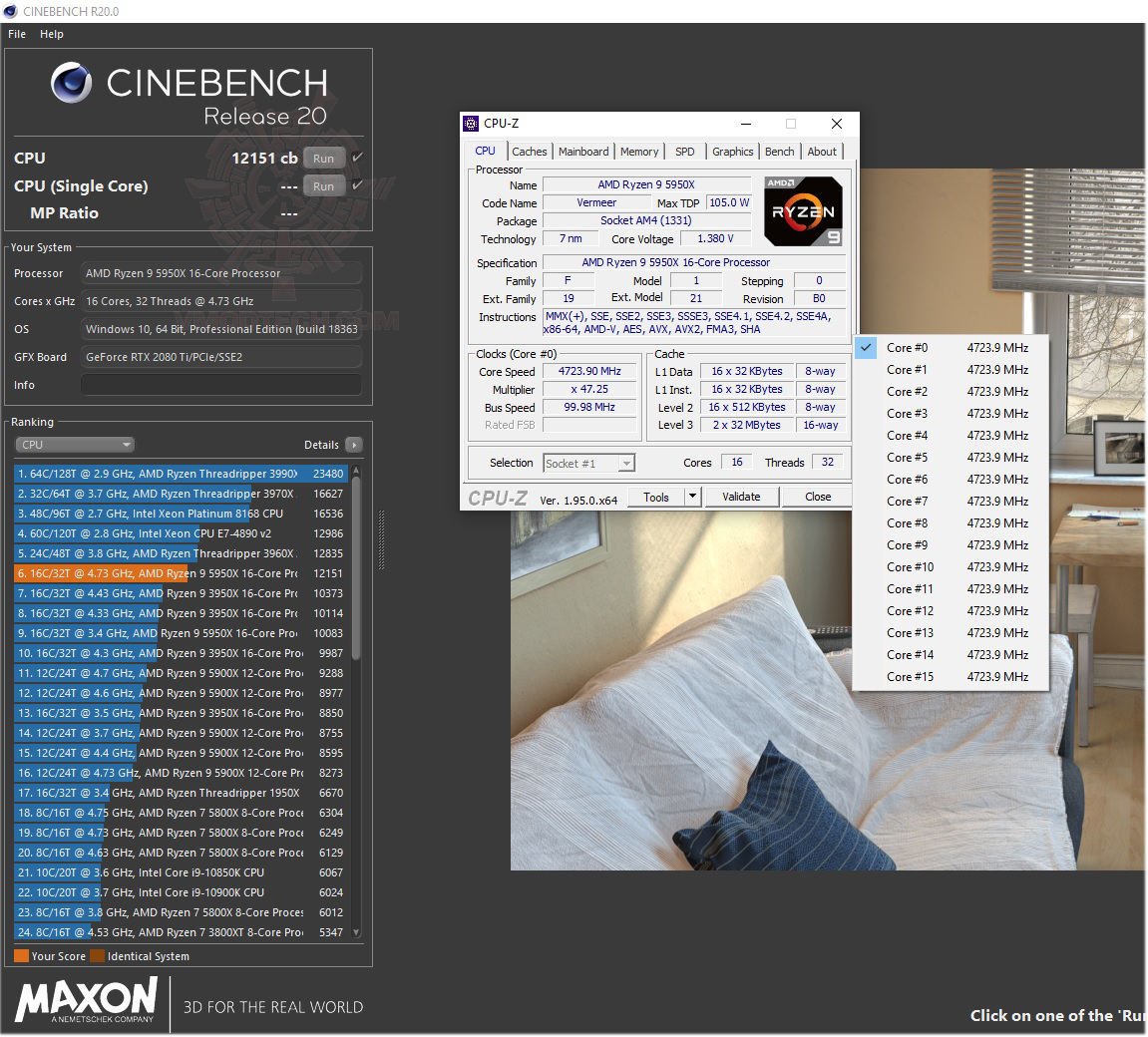Click the Core Speed value 4723.90 MHz
Image resolution: width=1148 pixels, height=1037 pixels.
pyautogui.click(x=589, y=371)
